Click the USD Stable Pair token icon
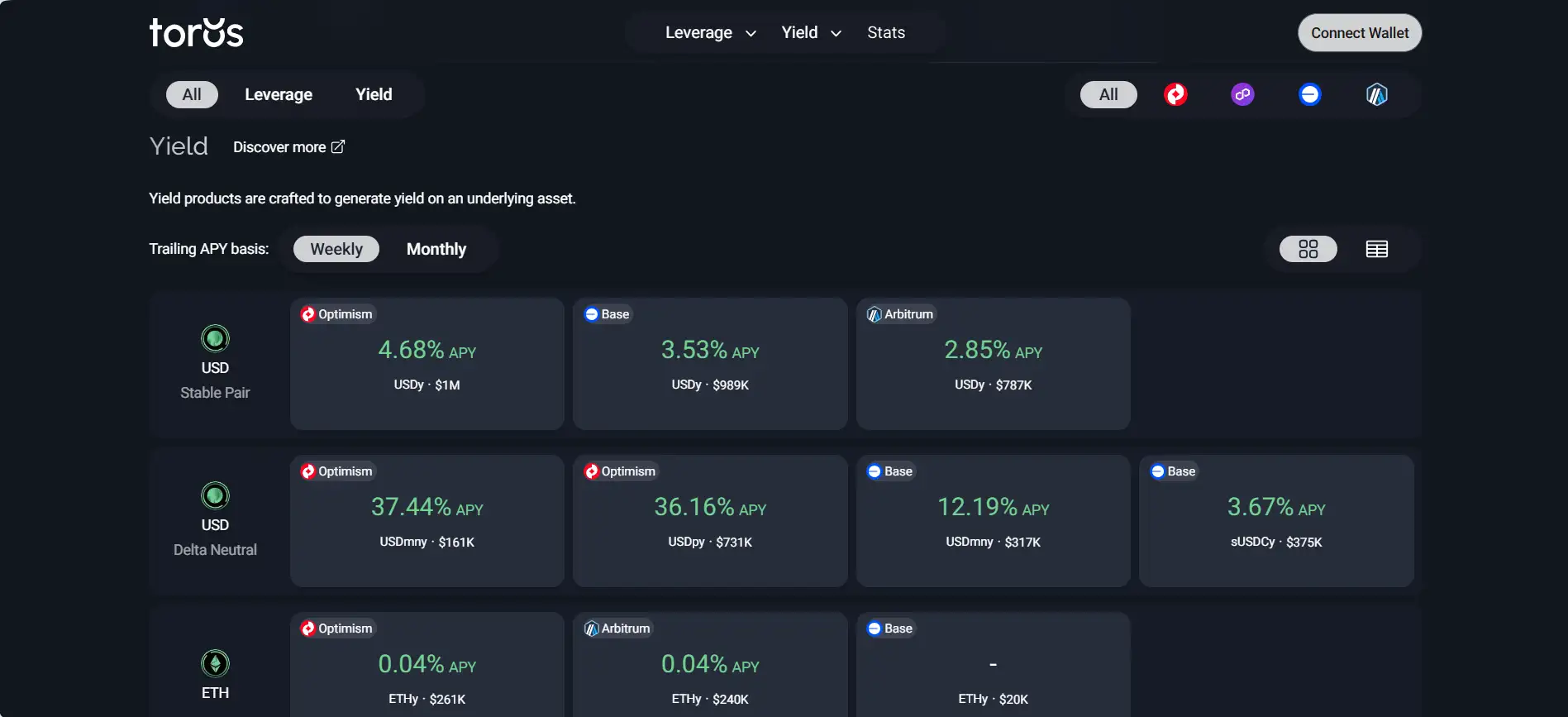 click(x=215, y=338)
